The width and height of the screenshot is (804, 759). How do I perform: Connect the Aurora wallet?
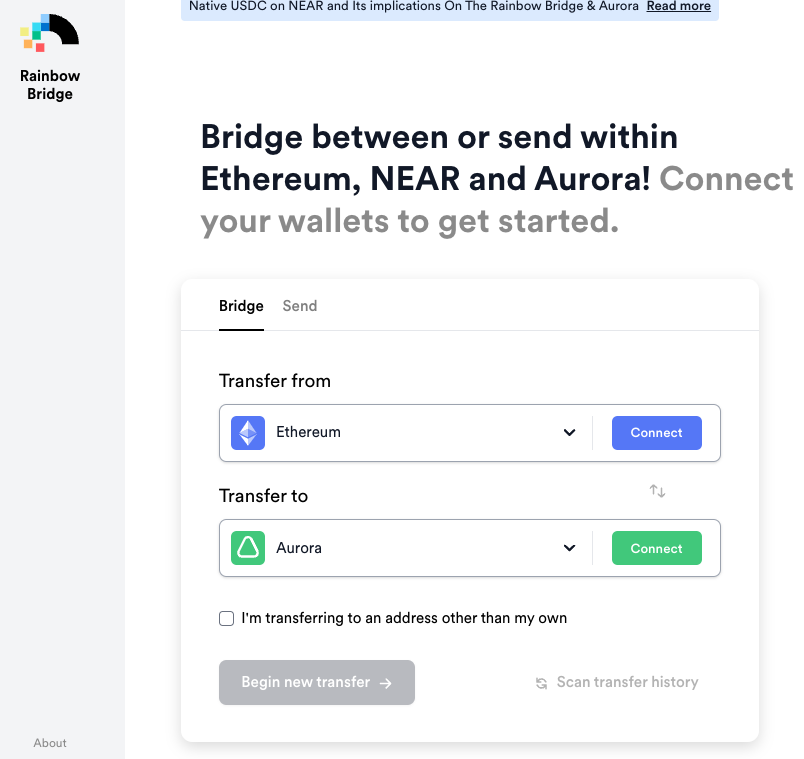[656, 548]
